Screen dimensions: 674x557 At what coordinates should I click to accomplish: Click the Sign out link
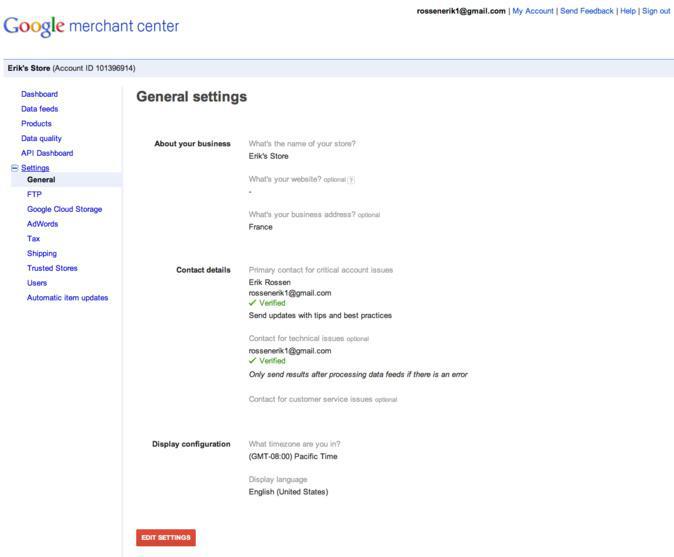coord(656,11)
